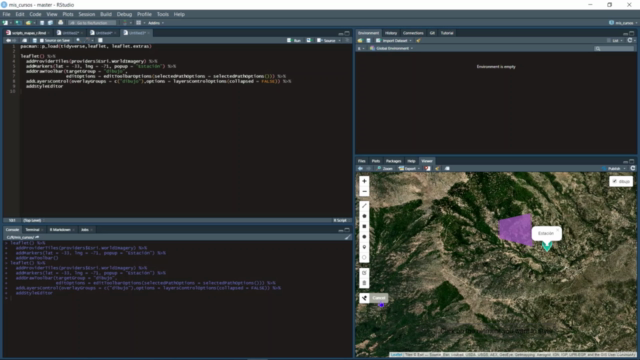Open the Addins dropdown
Image resolution: width=640 pixels, height=360 pixels.
point(156,23)
